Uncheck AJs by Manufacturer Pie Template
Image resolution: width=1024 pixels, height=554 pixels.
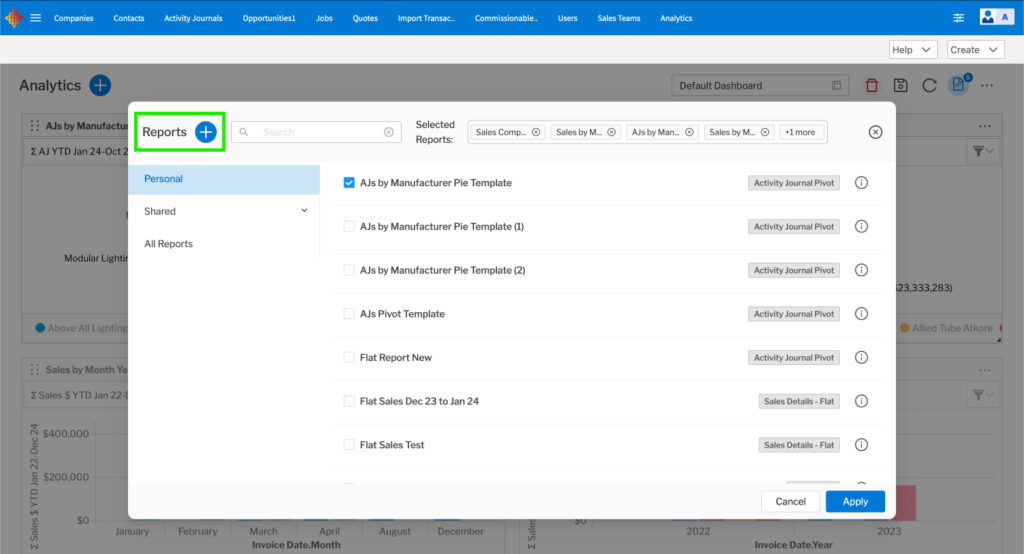click(x=349, y=183)
